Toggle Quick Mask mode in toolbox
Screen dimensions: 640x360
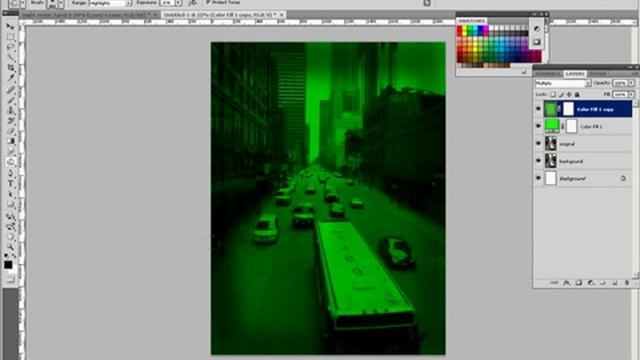click(11, 280)
